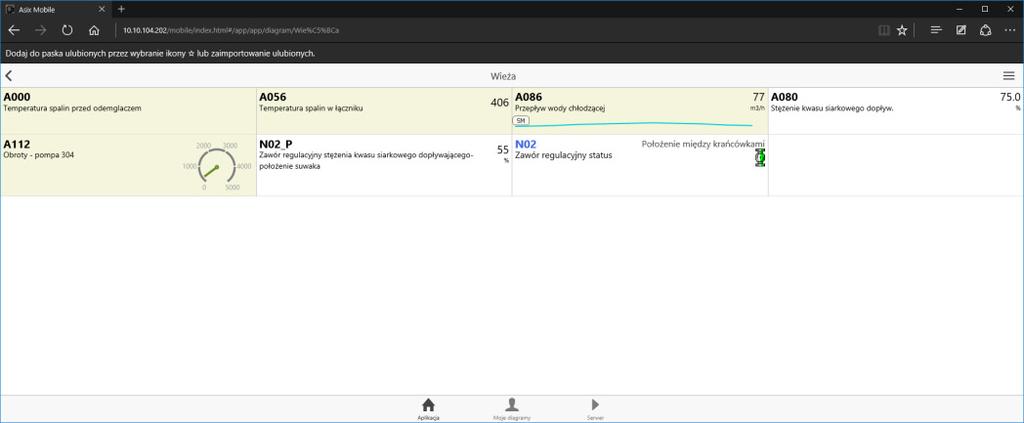Open a new browser tab
This screenshot has height=423, width=1024.
point(121,9)
